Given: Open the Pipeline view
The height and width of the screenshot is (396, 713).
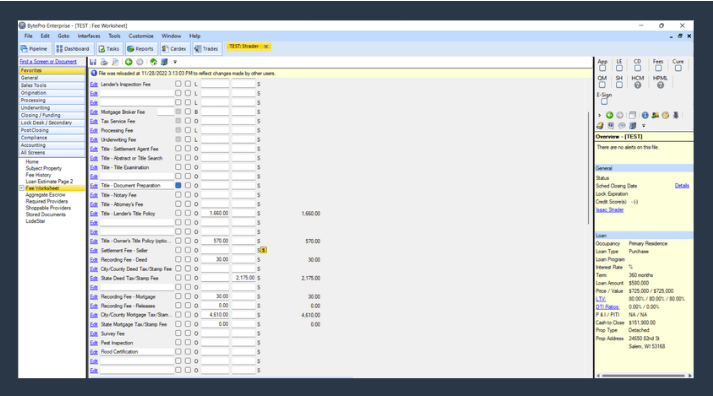Looking at the screenshot, I should (34, 49).
